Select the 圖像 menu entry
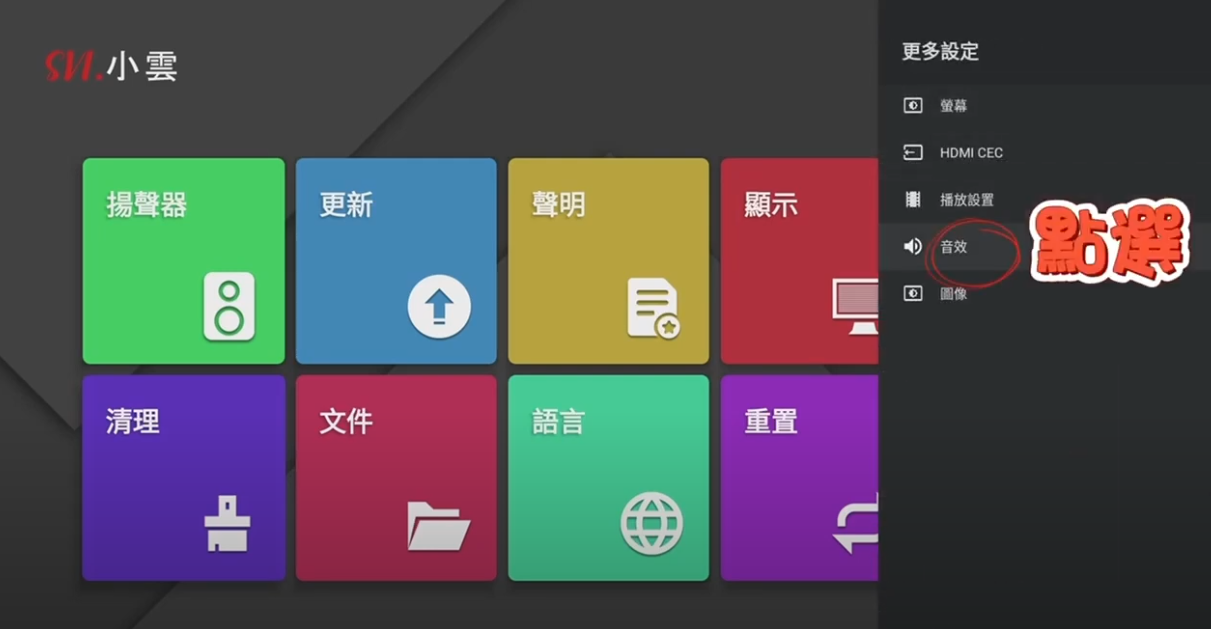This screenshot has width=1211, height=629. [x=953, y=294]
